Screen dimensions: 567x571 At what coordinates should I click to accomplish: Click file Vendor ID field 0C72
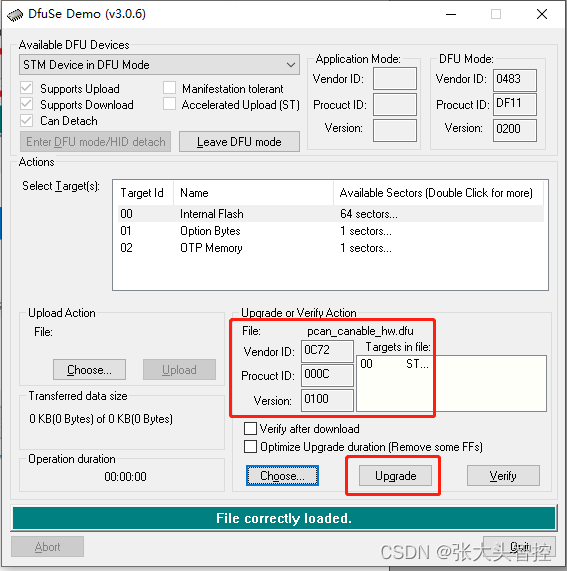point(327,351)
